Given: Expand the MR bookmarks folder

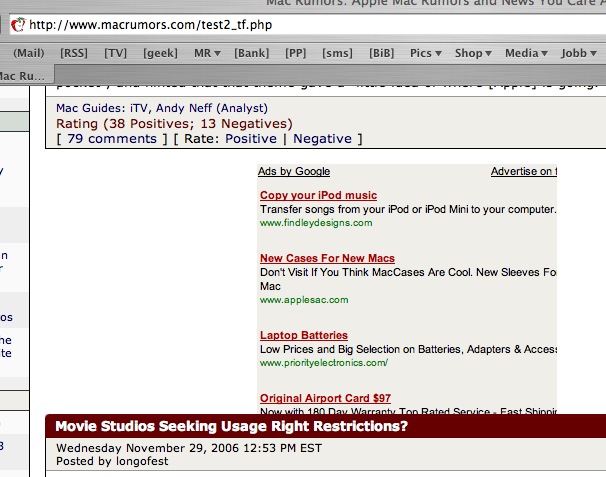Looking at the screenshot, I should [207, 53].
